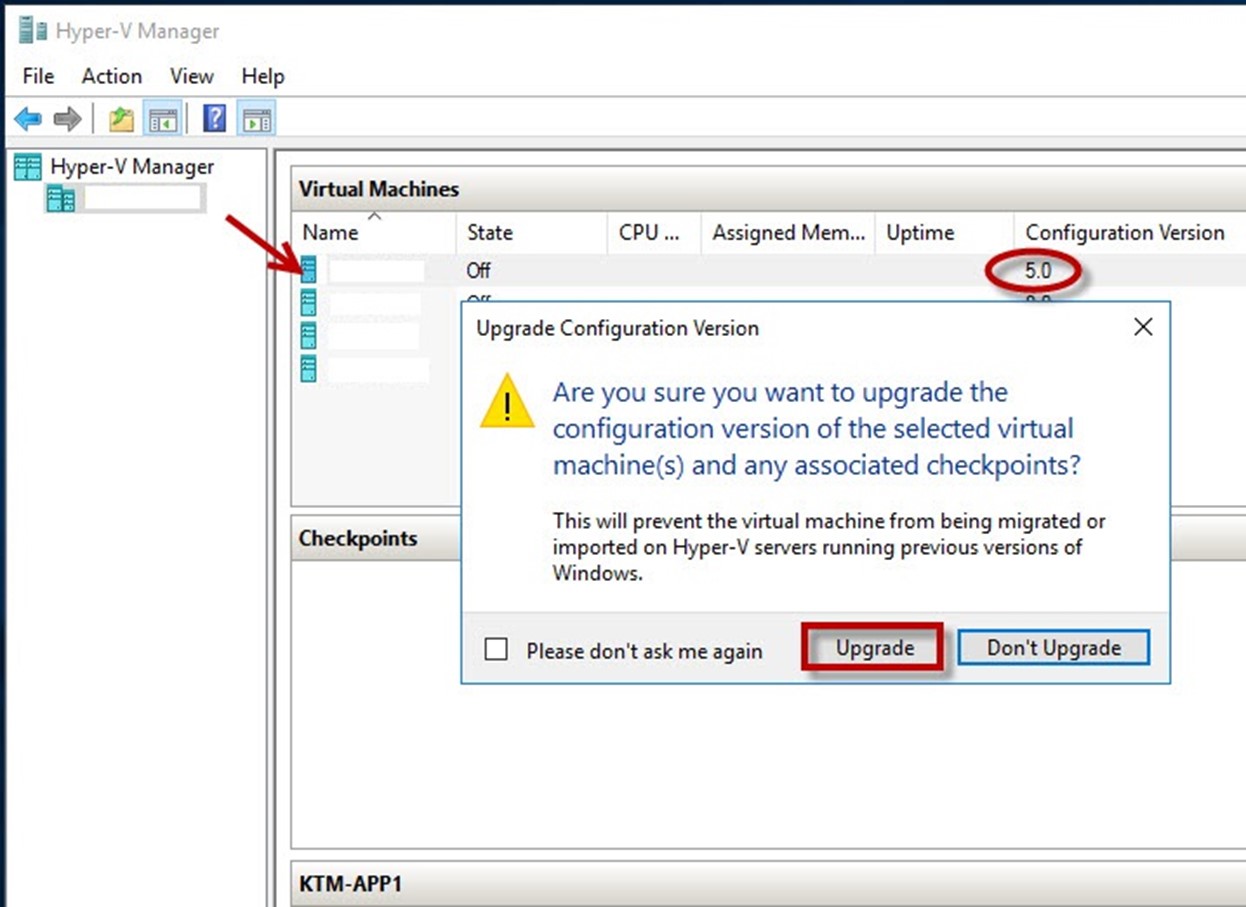This screenshot has width=1246, height=907.
Task: Open the View menu
Action: pos(191,76)
